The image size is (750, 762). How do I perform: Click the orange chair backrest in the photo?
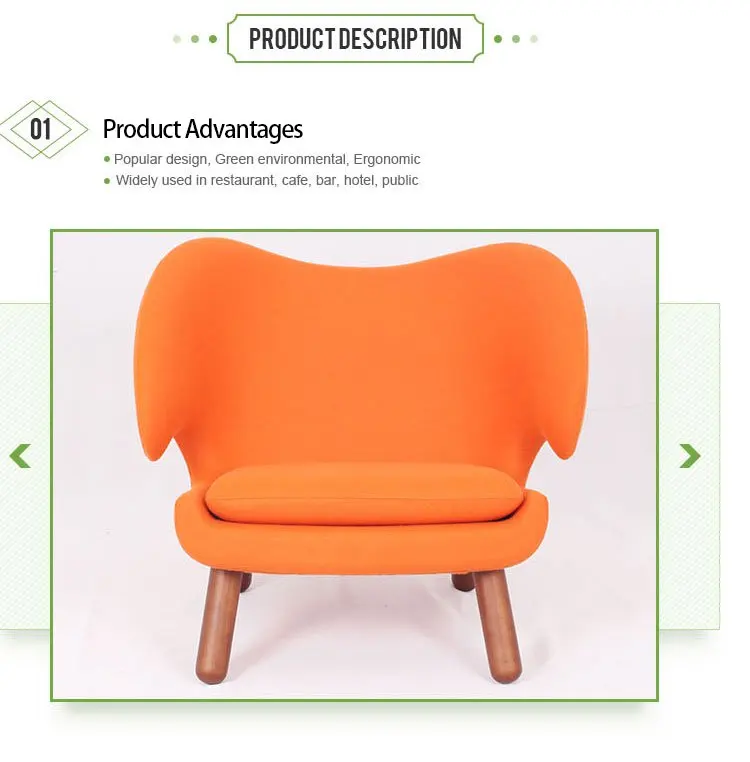(x=360, y=350)
